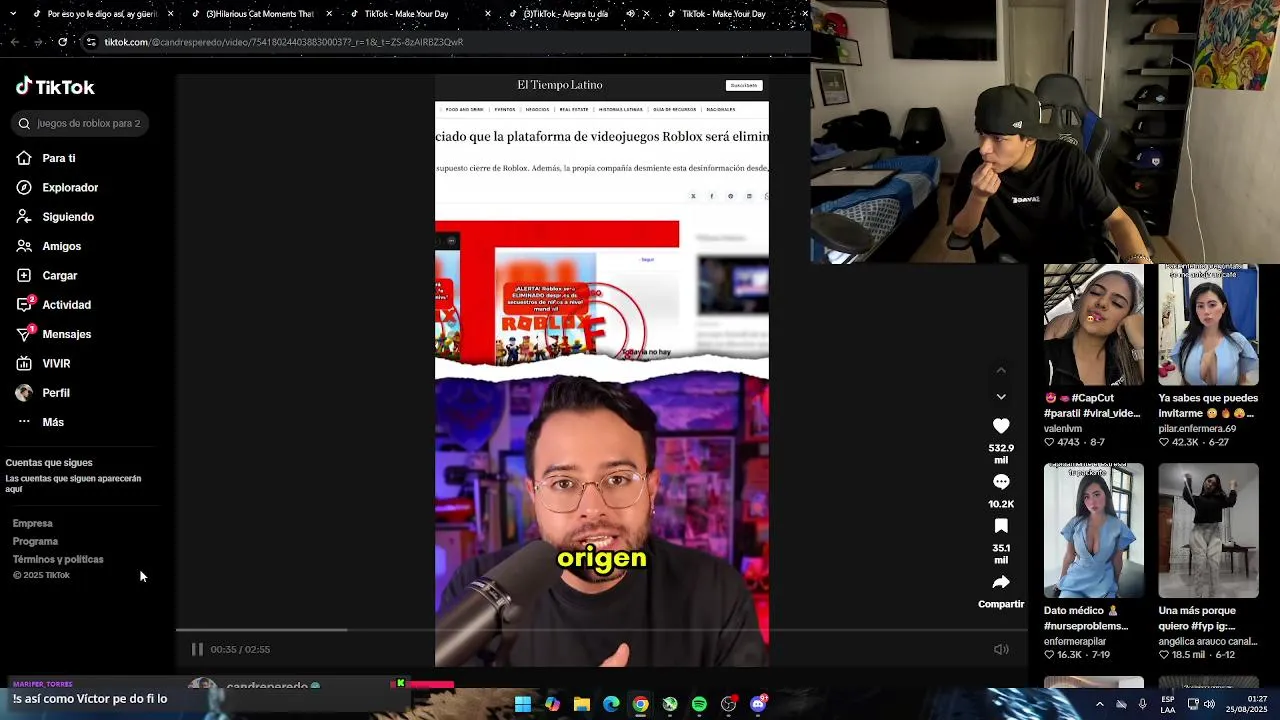Show hidden system tray icons
The image size is (1280, 720).
coord(1099,704)
